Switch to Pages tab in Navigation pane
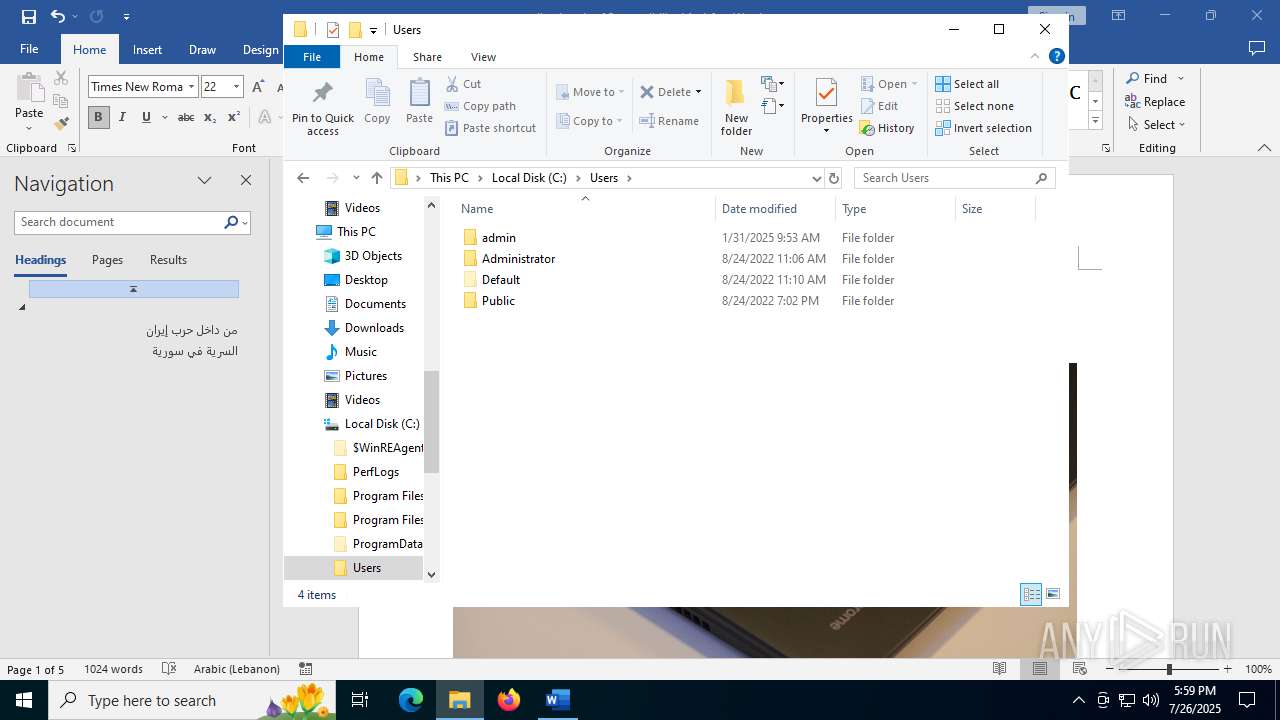Screen dimensions: 1280x720 pos(107,260)
